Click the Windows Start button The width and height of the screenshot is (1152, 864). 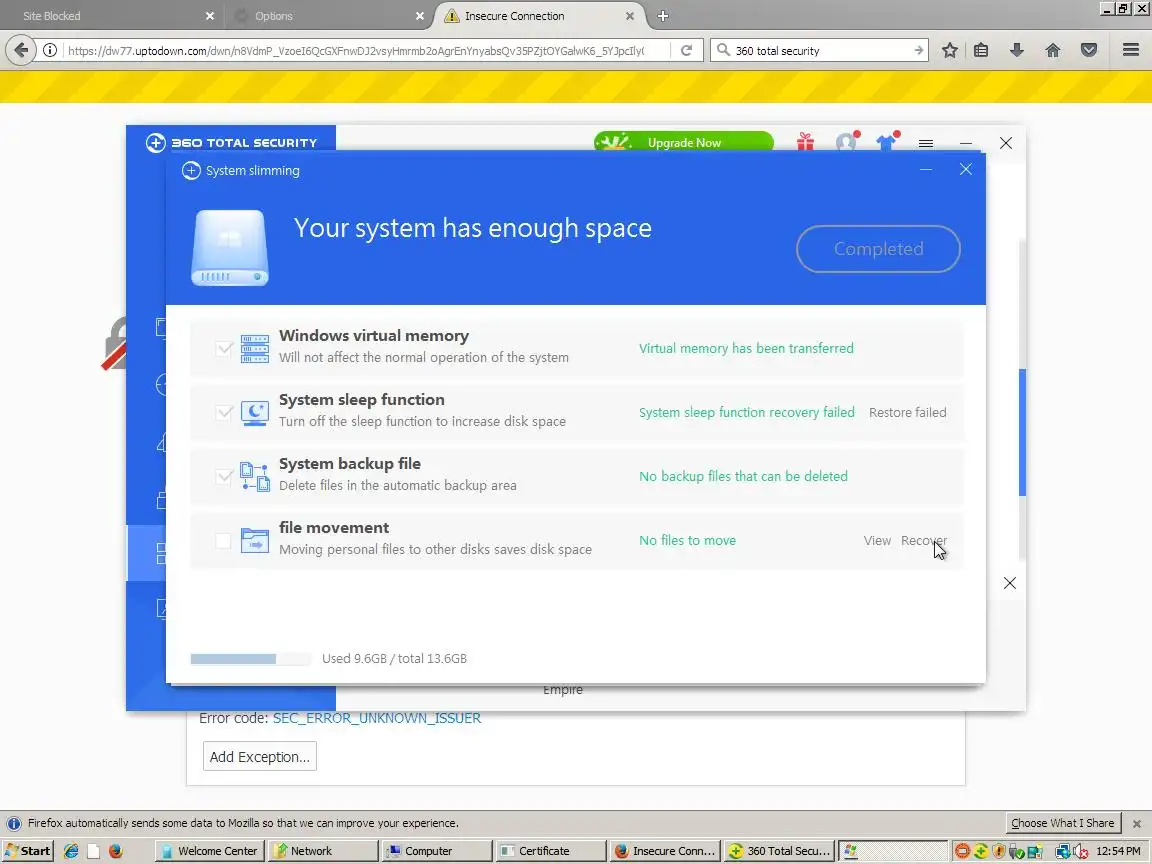tap(27, 851)
